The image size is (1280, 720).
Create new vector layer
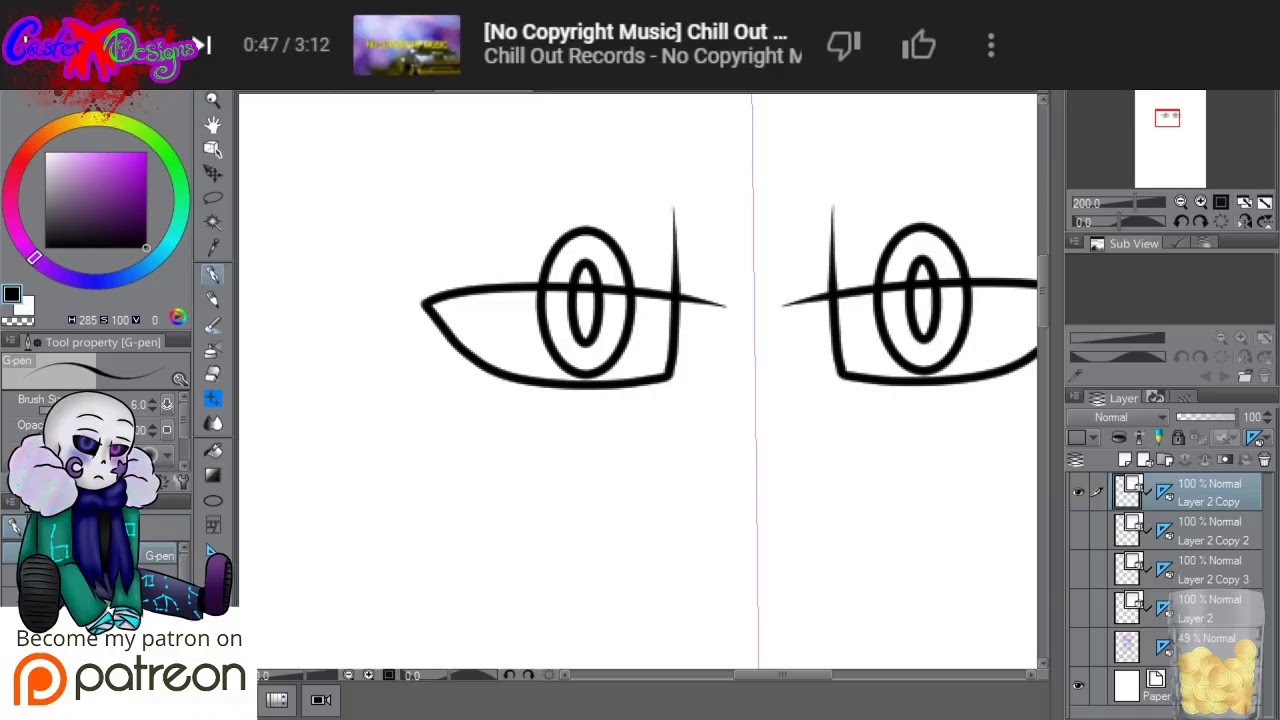click(1145, 460)
